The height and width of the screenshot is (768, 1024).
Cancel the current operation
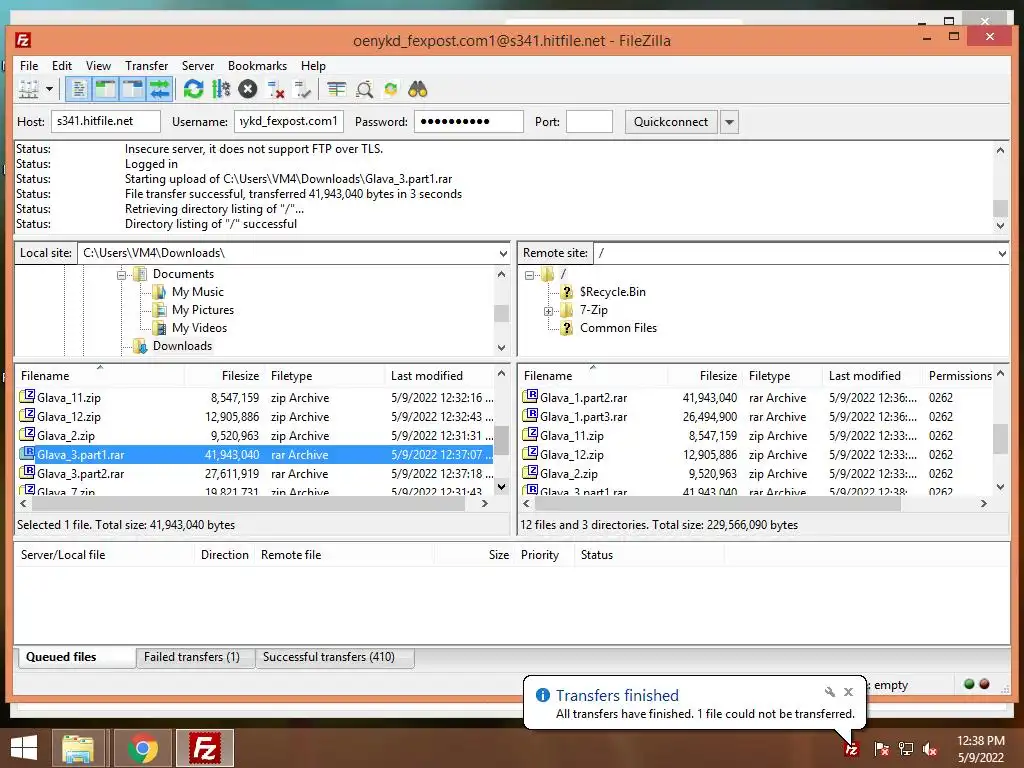point(248,89)
